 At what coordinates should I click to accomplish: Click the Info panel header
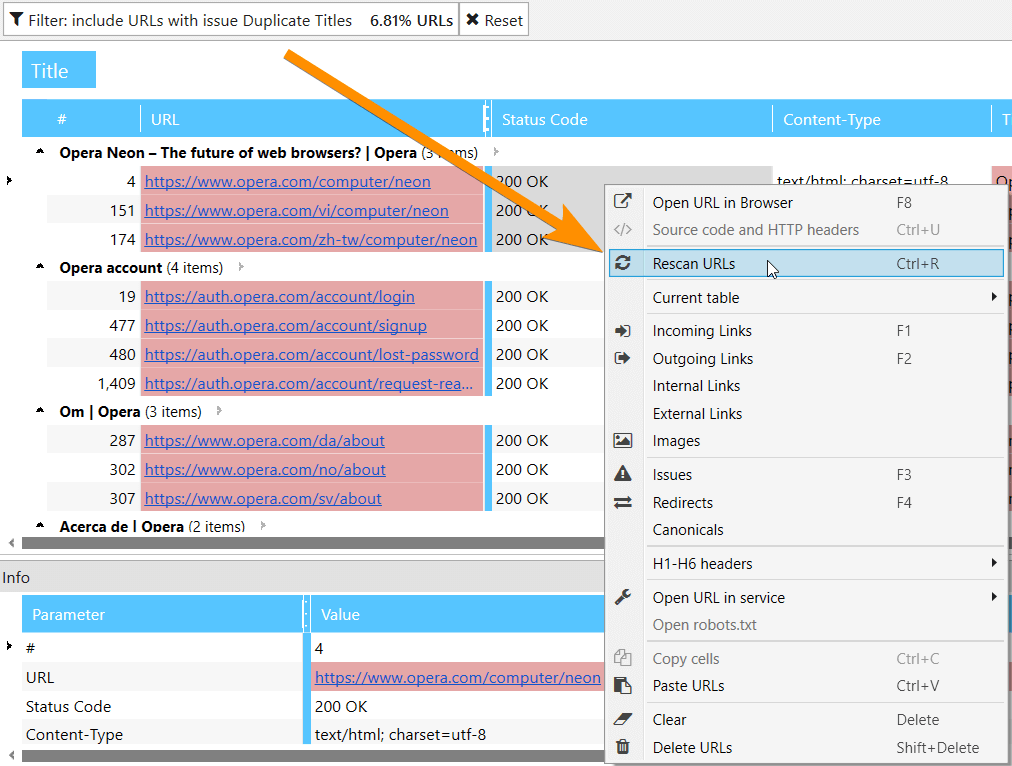[302, 577]
